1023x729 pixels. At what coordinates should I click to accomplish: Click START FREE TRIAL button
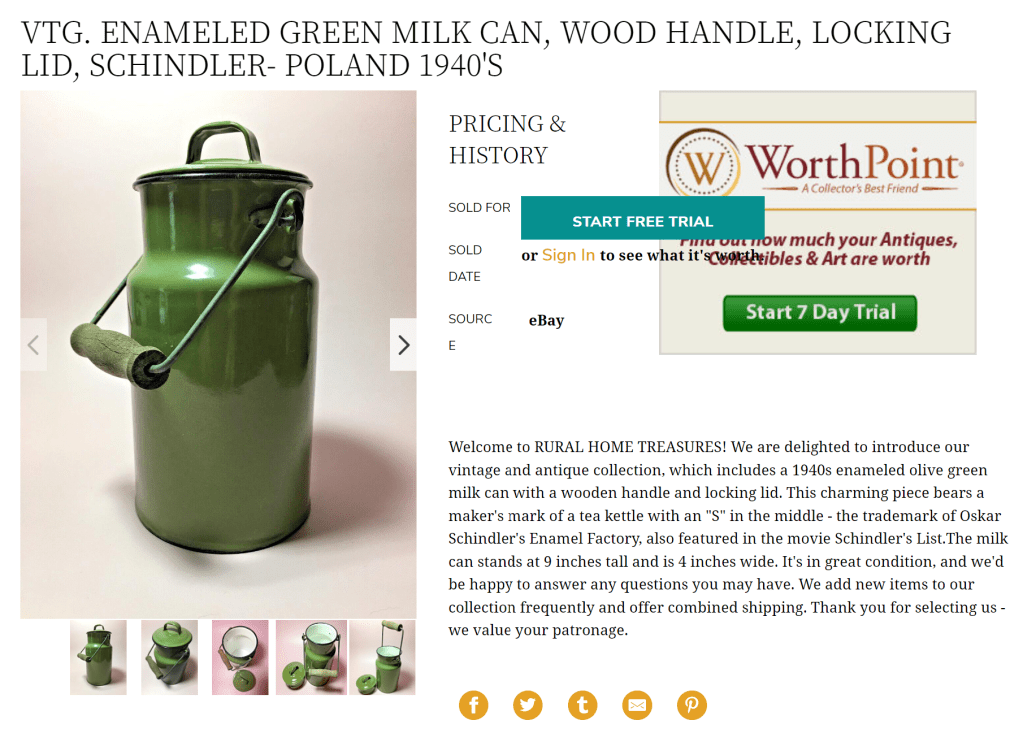click(x=643, y=219)
